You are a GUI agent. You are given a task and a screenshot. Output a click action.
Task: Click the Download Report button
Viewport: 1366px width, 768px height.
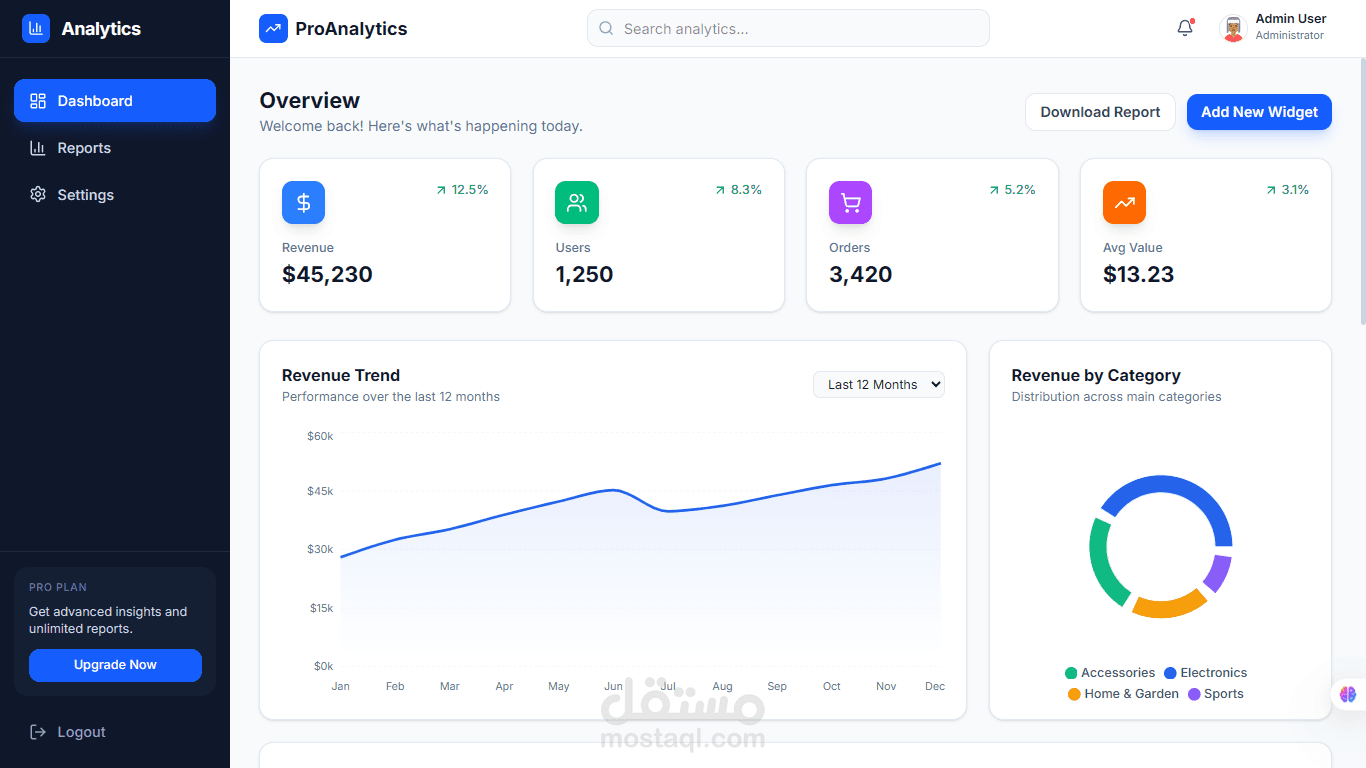tap(1100, 112)
